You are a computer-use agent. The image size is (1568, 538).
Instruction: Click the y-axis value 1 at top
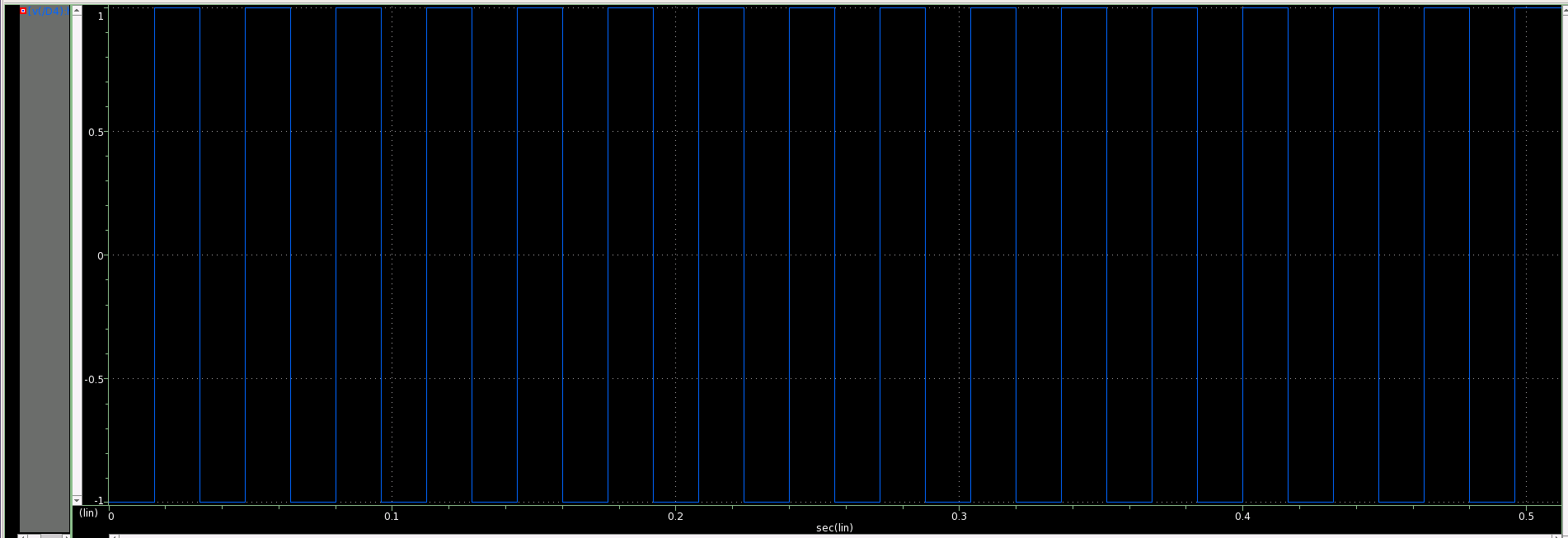click(101, 16)
